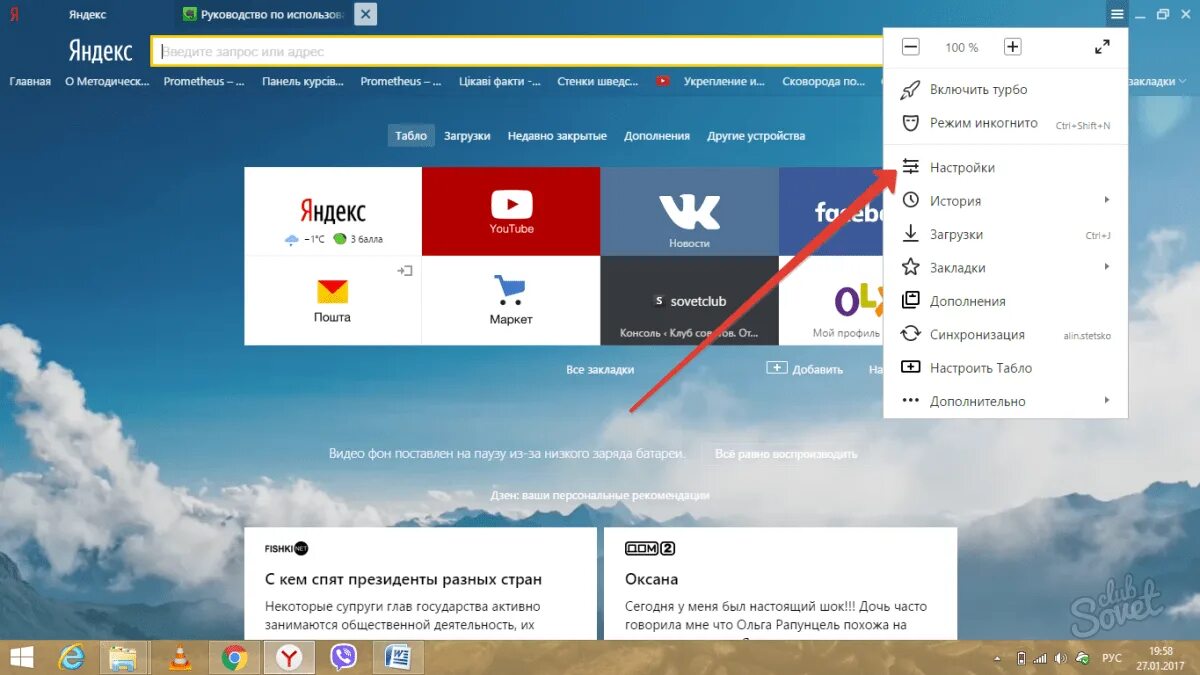Open File Explorer from the taskbar
Screen dimensions: 1200x675
point(124,657)
